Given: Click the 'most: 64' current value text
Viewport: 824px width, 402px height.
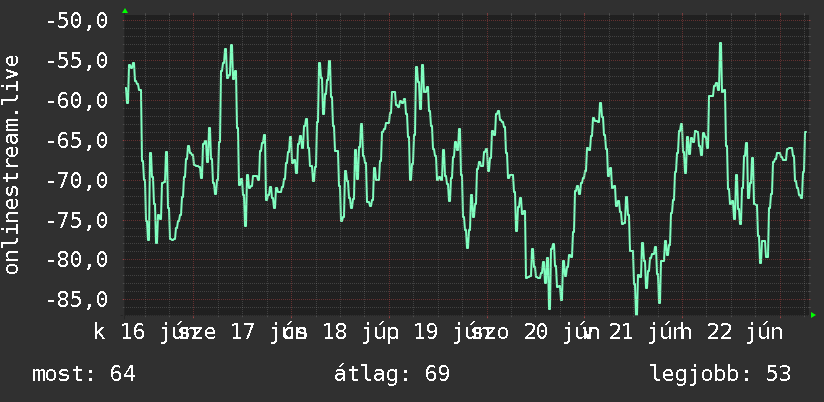Looking at the screenshot, I should (x=84, y=374).
